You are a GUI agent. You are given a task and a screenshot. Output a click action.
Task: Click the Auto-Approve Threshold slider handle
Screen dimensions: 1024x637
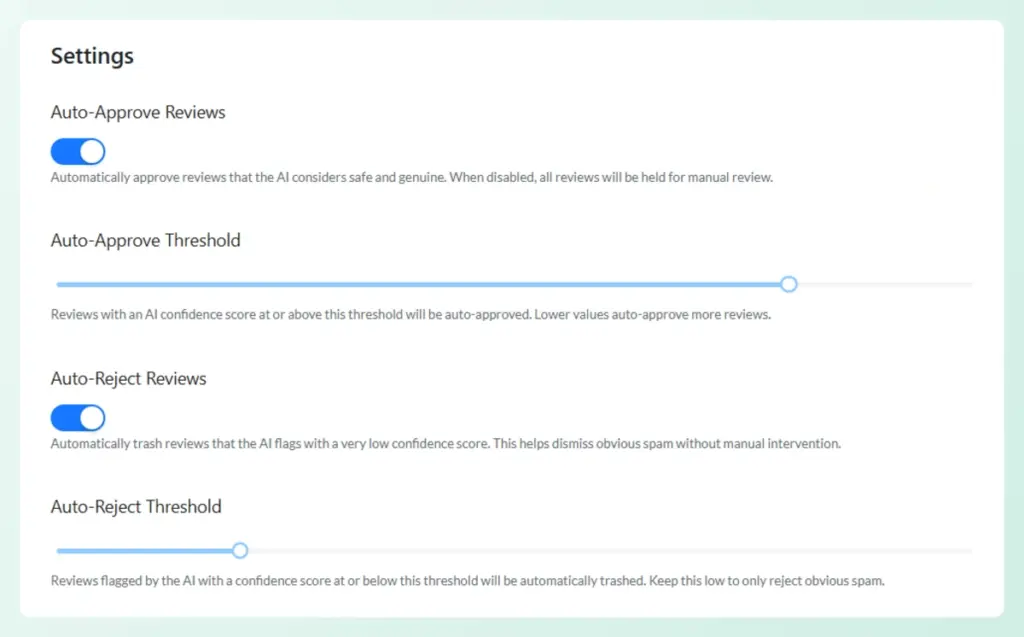point(789,284)
